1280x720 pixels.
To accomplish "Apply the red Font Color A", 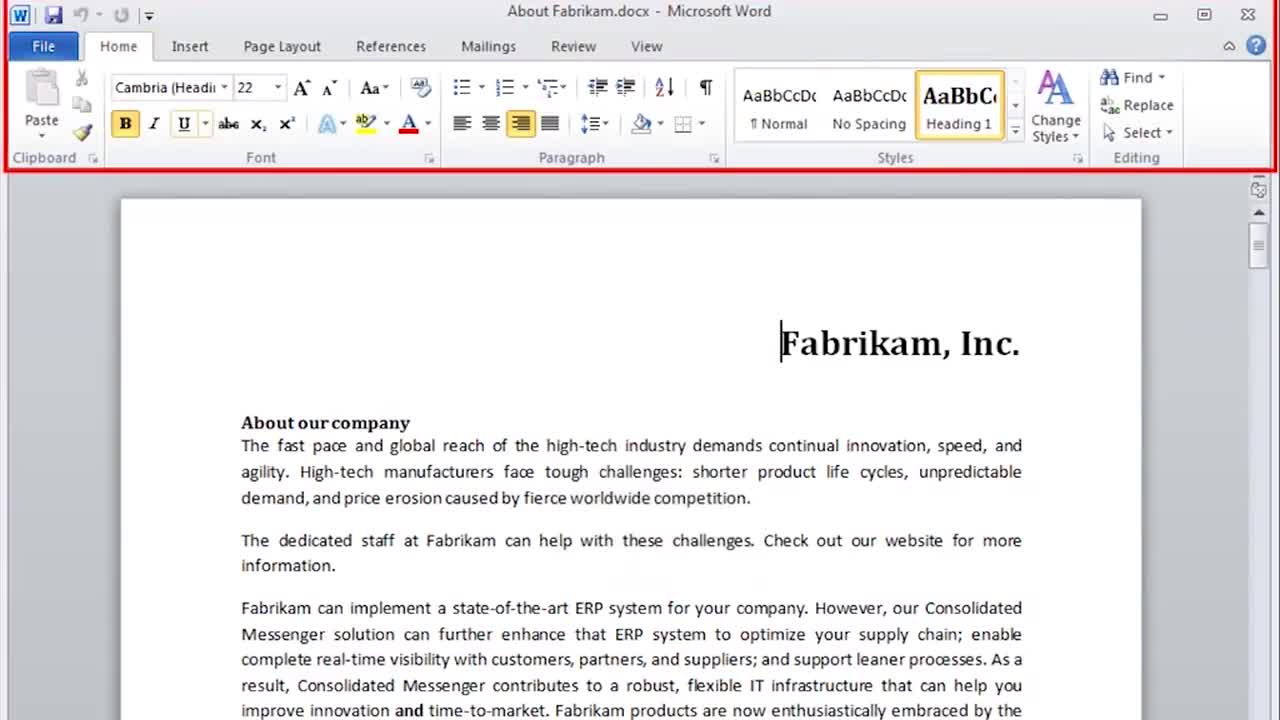I will tap(408, 124).
